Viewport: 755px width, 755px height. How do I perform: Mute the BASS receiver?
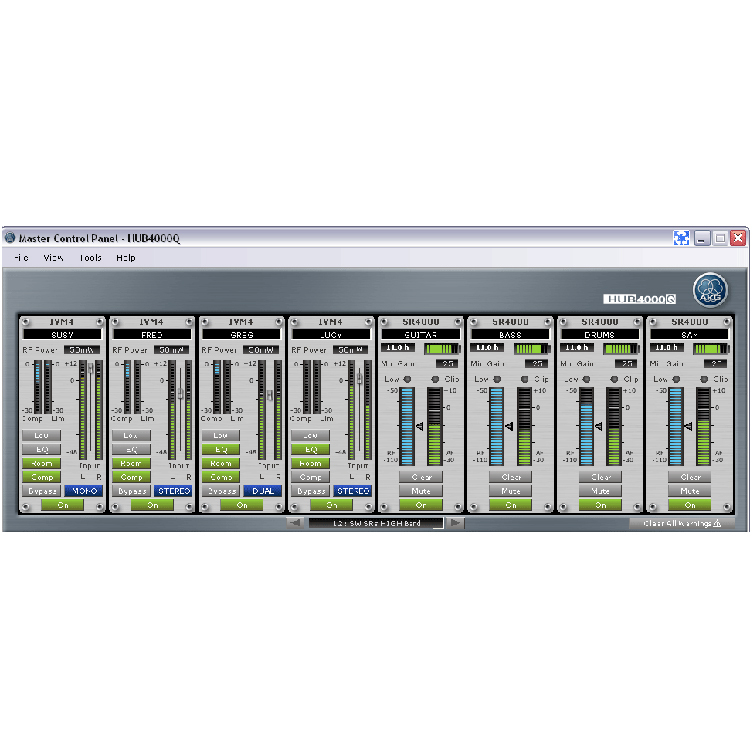coord(510,491)
